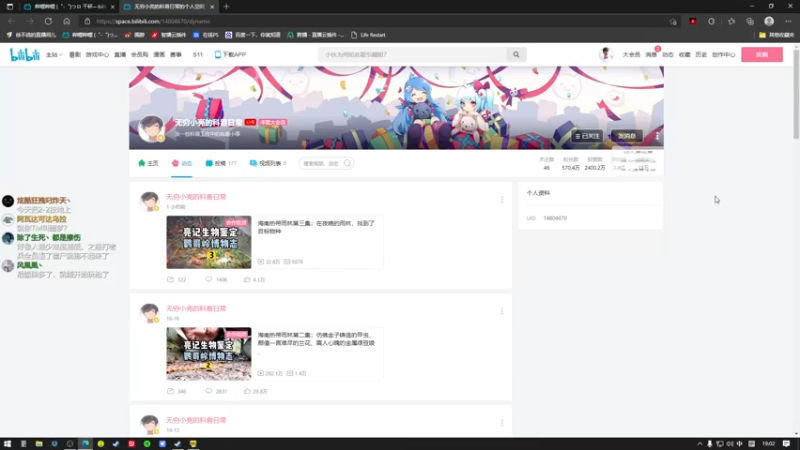Open the browser Collections icon

pos(750,21)
